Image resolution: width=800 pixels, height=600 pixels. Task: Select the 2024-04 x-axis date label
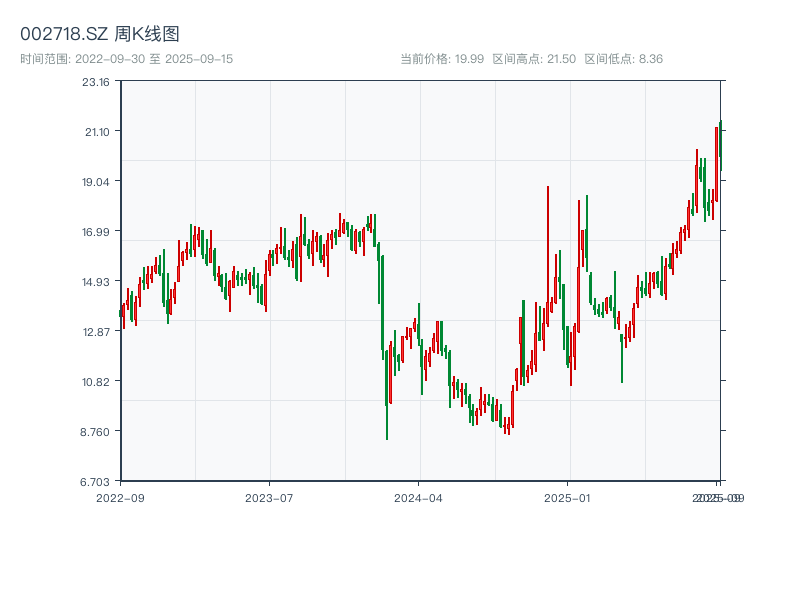tap(419, 497)
